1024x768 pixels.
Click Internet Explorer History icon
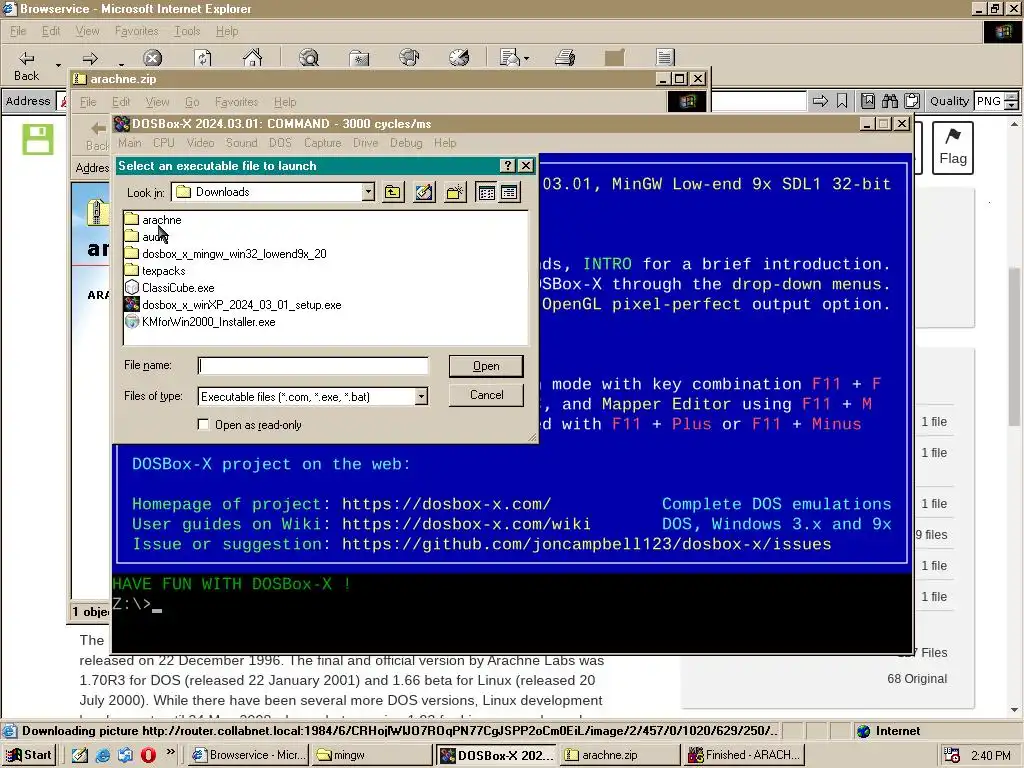tap(459, 58)
